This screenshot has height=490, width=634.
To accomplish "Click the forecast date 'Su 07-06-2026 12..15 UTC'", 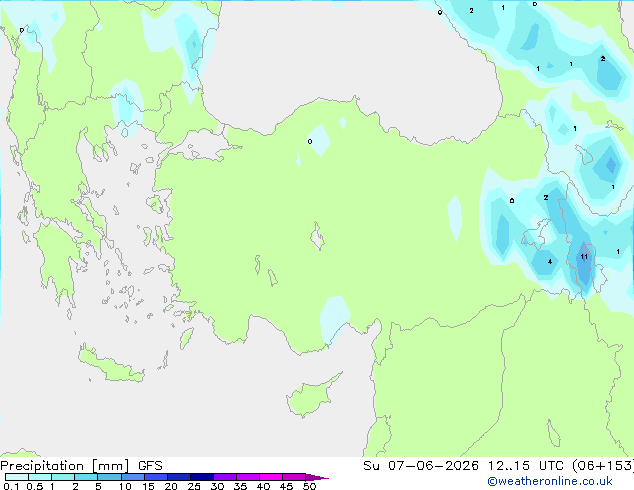I will (463, 465).
